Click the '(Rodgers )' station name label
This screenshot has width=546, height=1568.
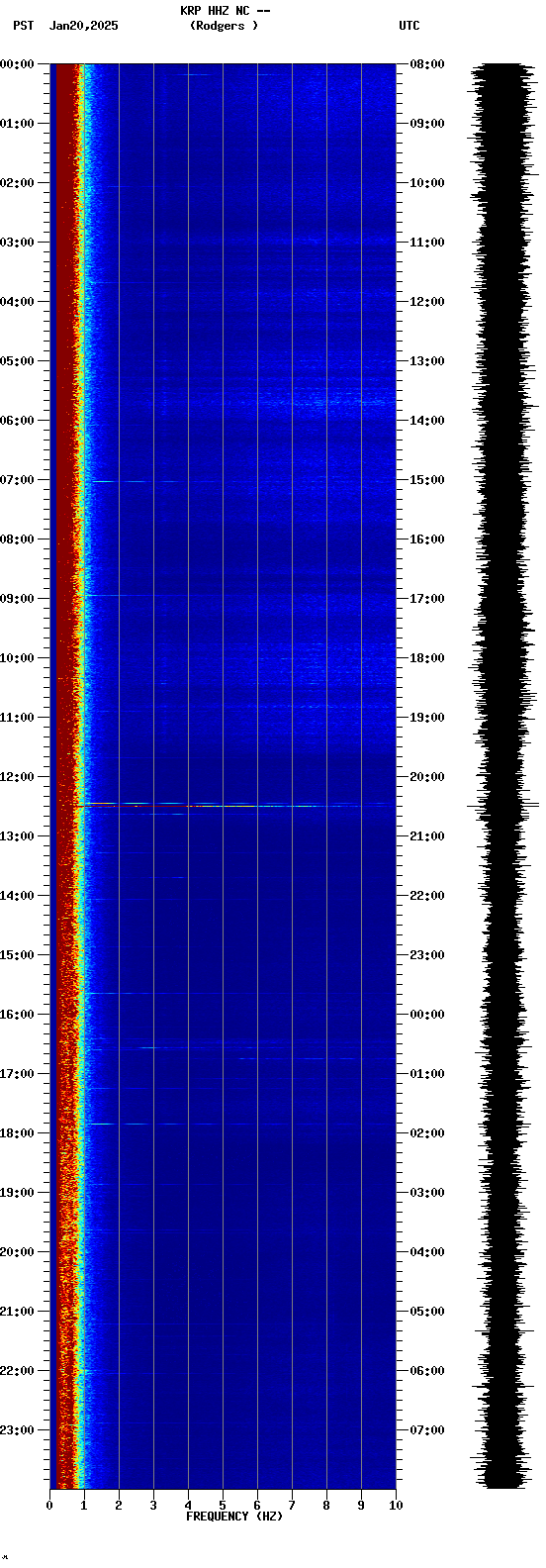[x=224, y=26]
